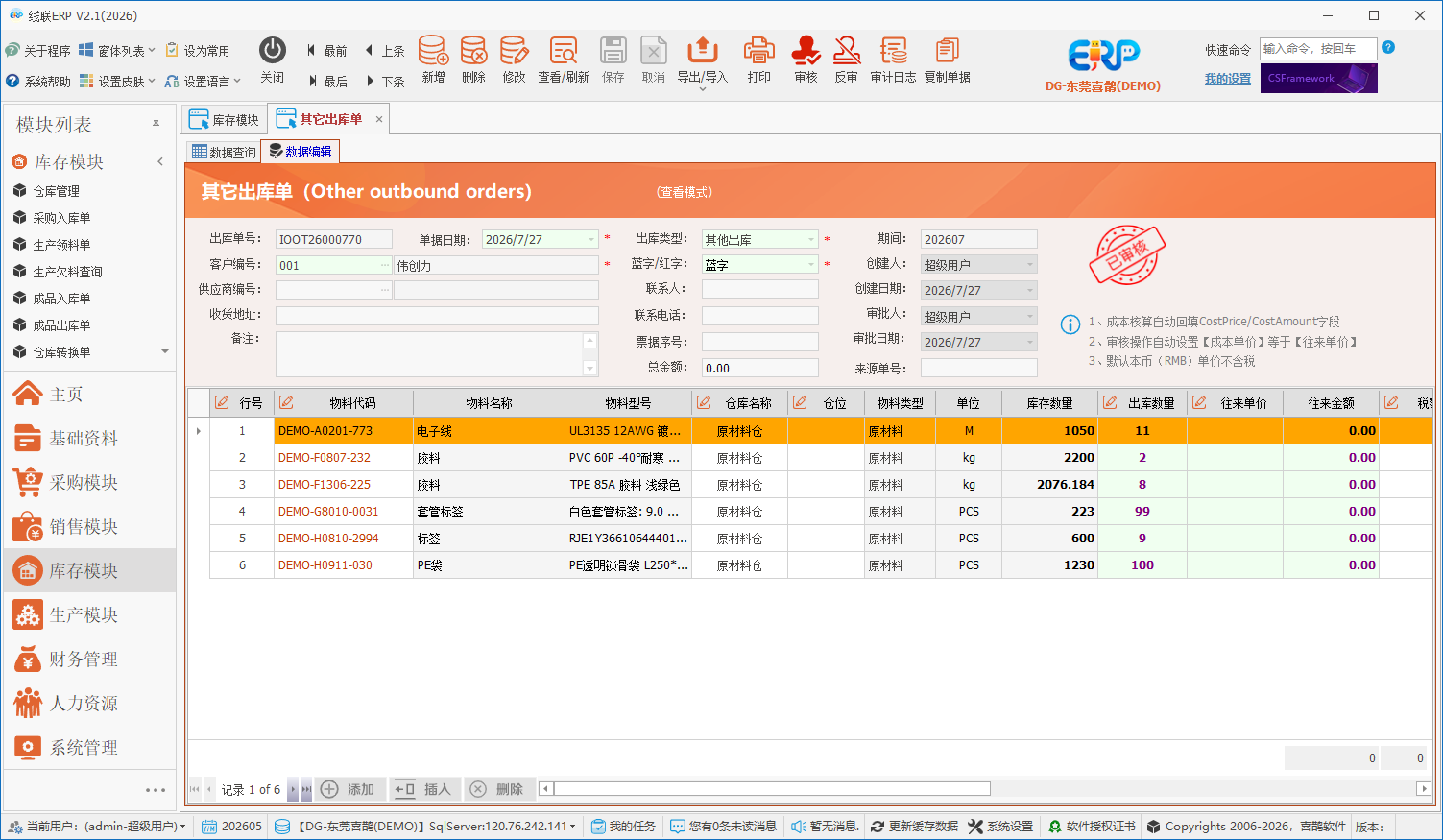This screenshot has width=1443, height=840.
Task: Click the 关闭 power icon button
Action: pyautogui.click(x=273, y=51)
